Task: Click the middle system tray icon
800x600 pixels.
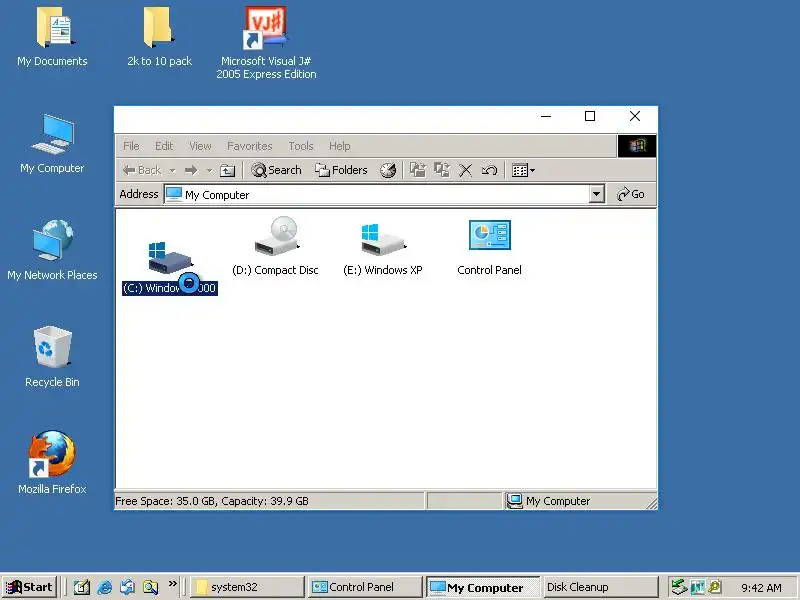Action: pyautogui.click(x=697, y=587)
